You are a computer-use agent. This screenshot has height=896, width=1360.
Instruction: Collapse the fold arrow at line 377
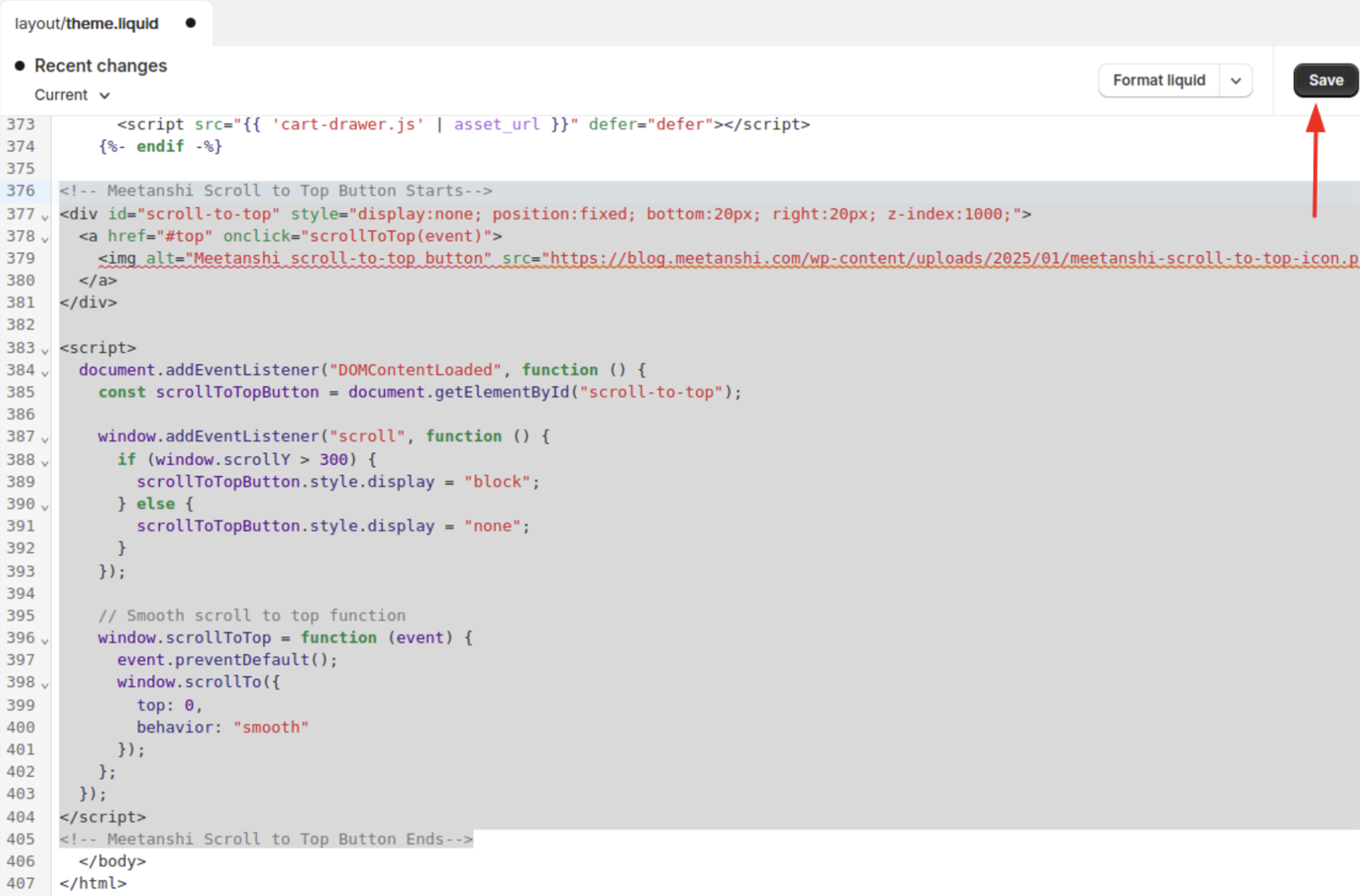coord(45,216)
